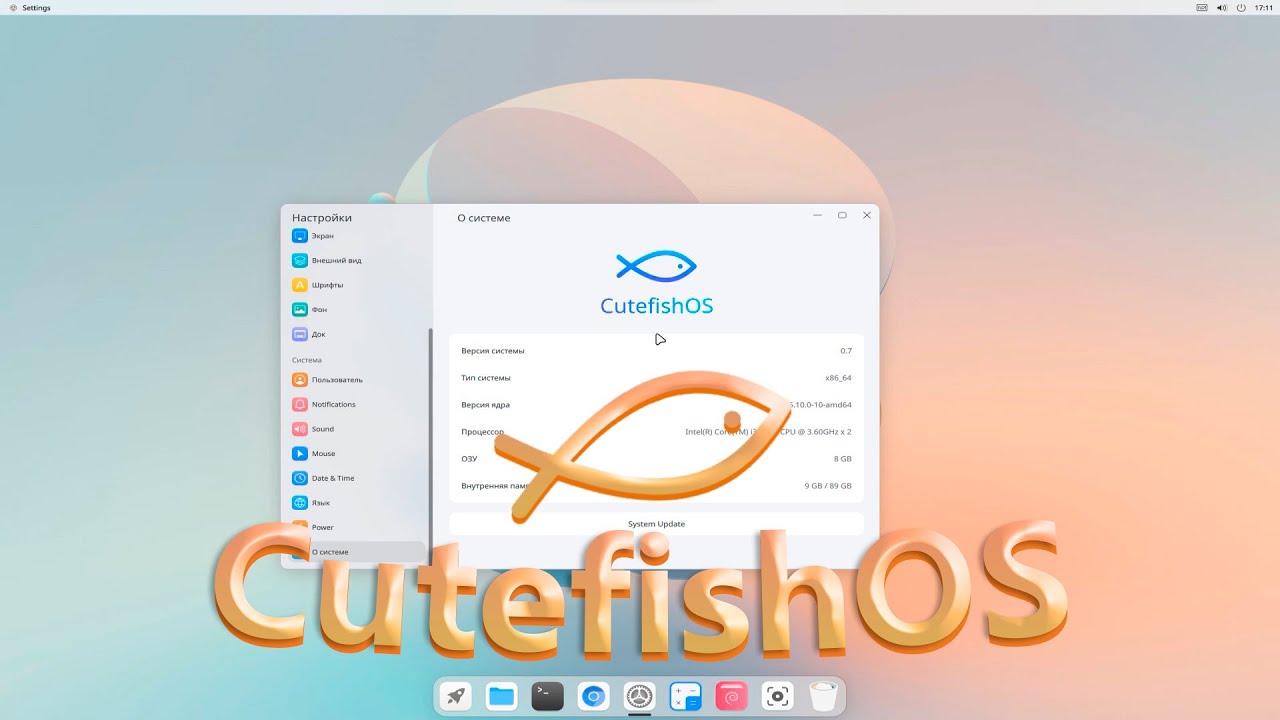Click the 0.7 system version value
Screen dimensions: 1280x720
846,351
